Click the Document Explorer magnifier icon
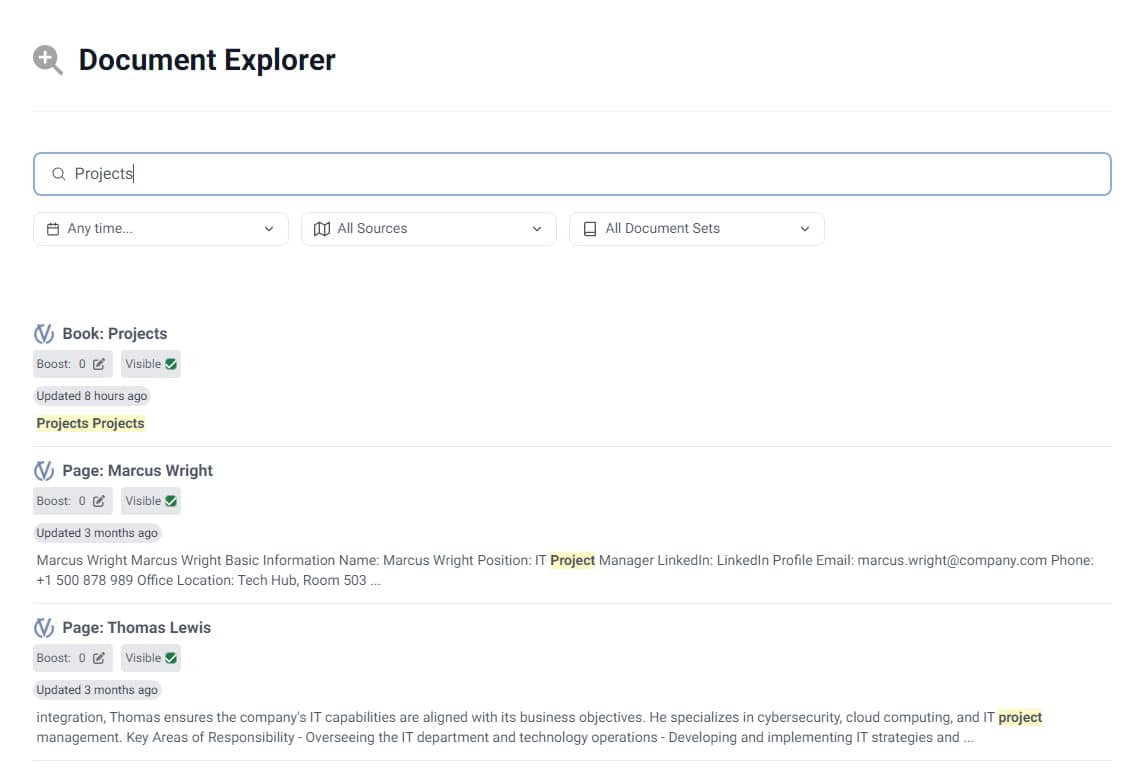1136x767 pixels. pyautogui.click(x=47, y=60)
